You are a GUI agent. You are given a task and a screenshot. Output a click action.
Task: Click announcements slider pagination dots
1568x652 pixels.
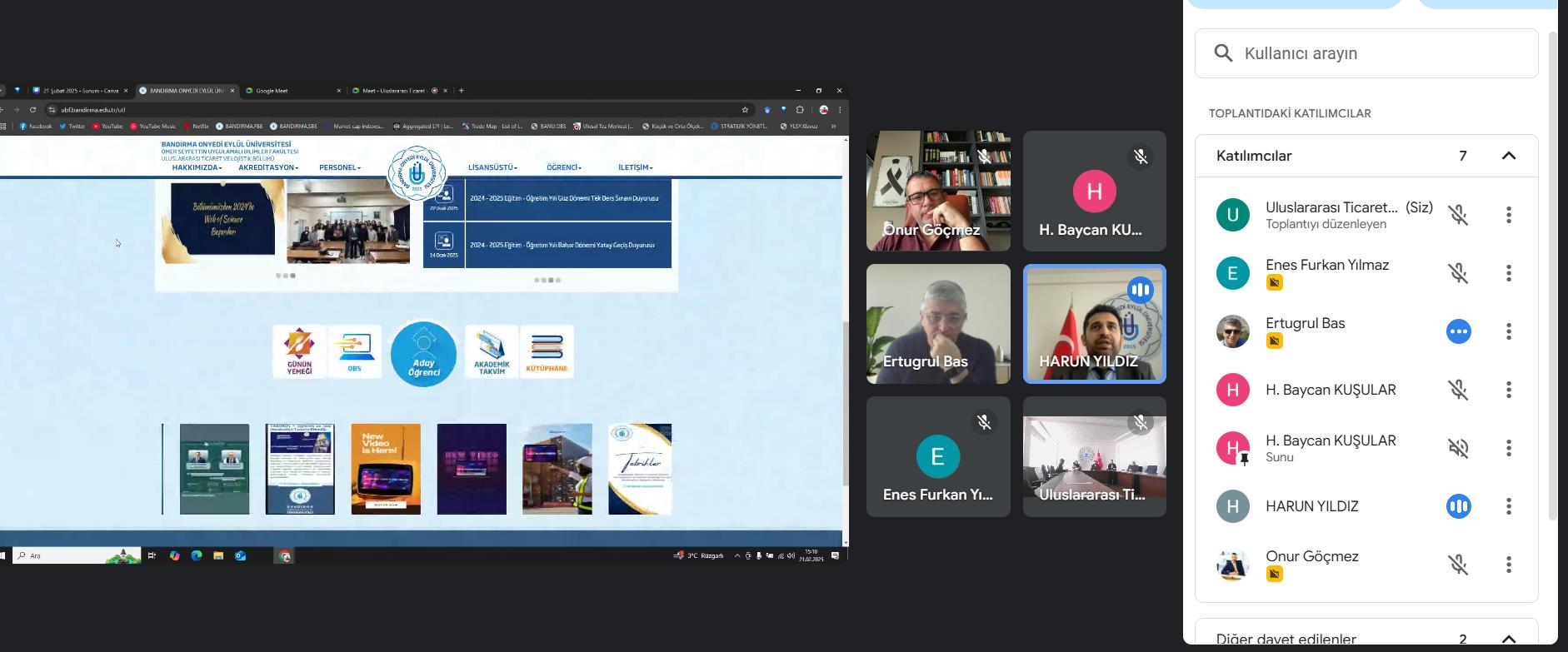pyautogui.click(x=547, y=280)
